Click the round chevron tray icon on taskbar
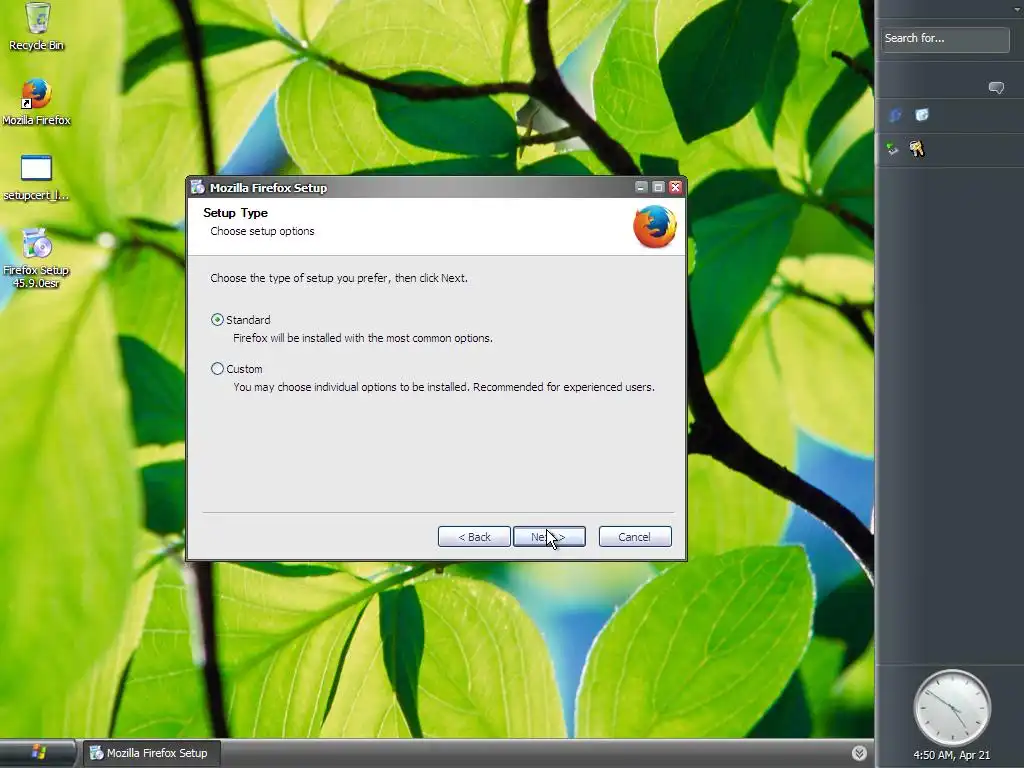Screen dimensions: 1024x768 click(x=859, y=753)
